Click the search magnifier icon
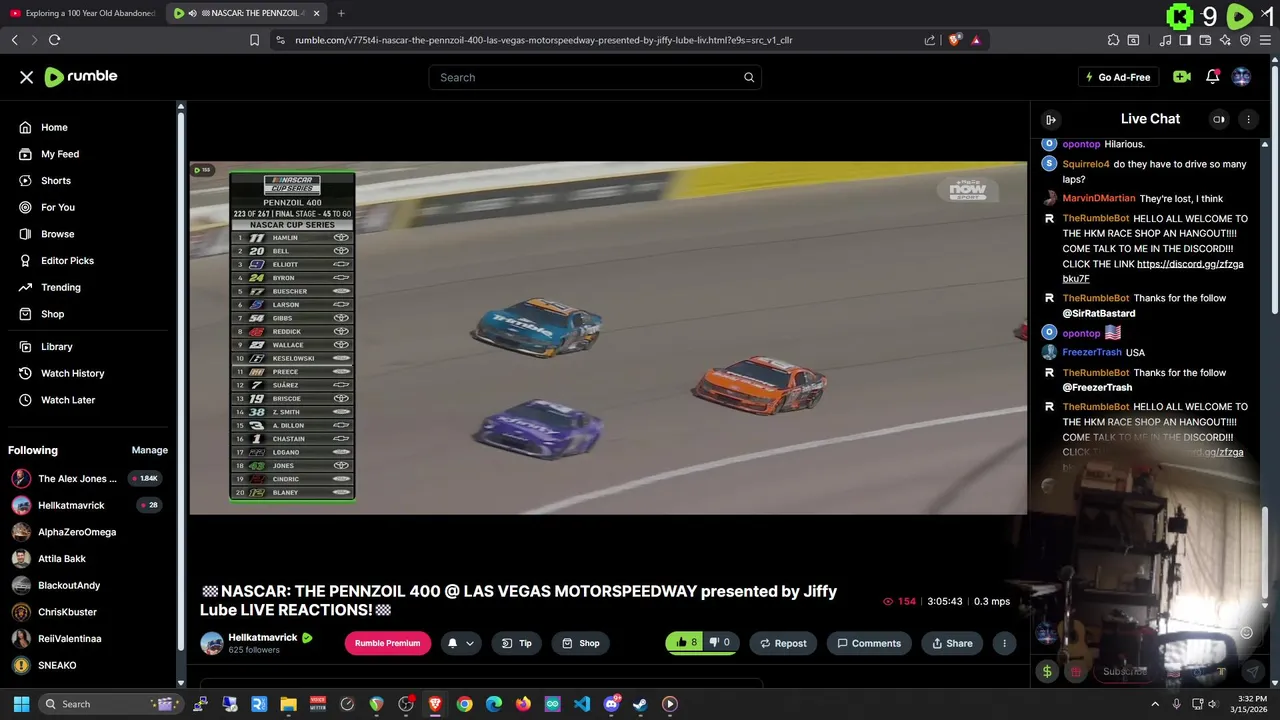Image resolution: width=1280 pixels, height=720 pixels. [x=749, y=77]
